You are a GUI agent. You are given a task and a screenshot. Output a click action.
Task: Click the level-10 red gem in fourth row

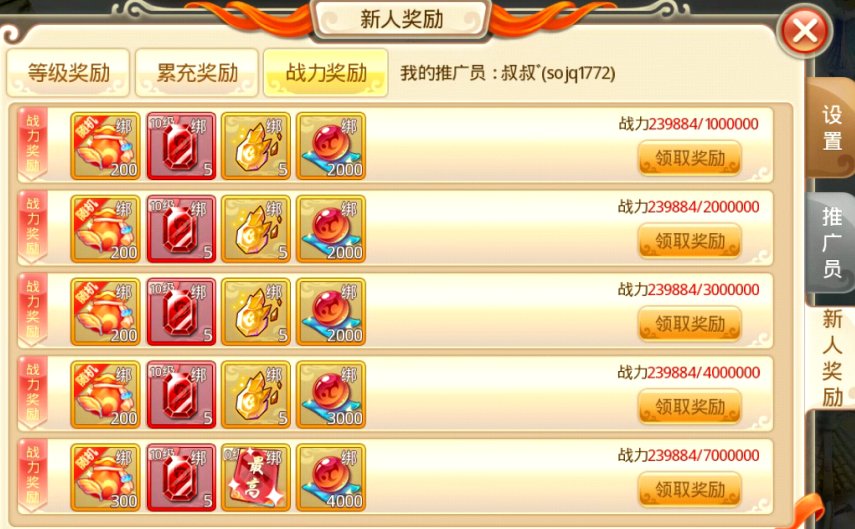(x=181, y=395)
